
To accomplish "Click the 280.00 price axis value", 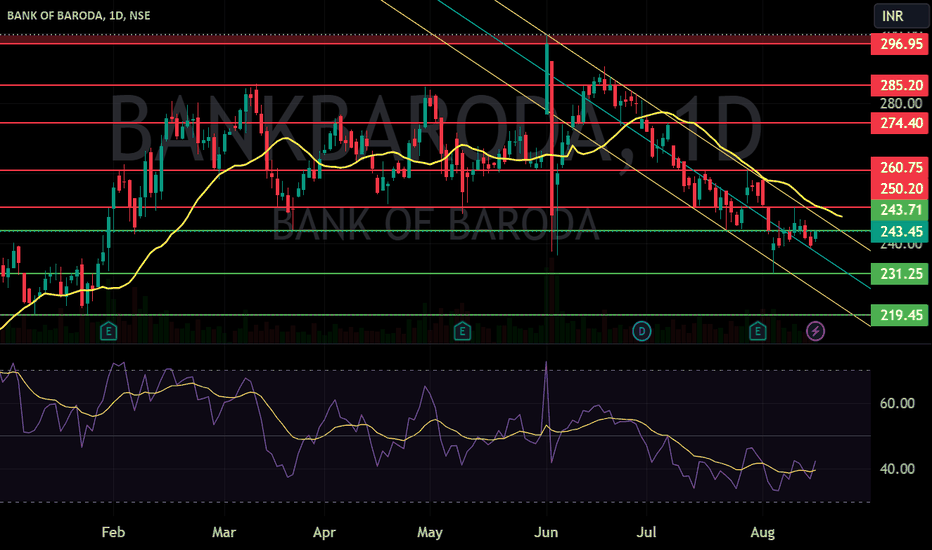I will pos(901,103).
